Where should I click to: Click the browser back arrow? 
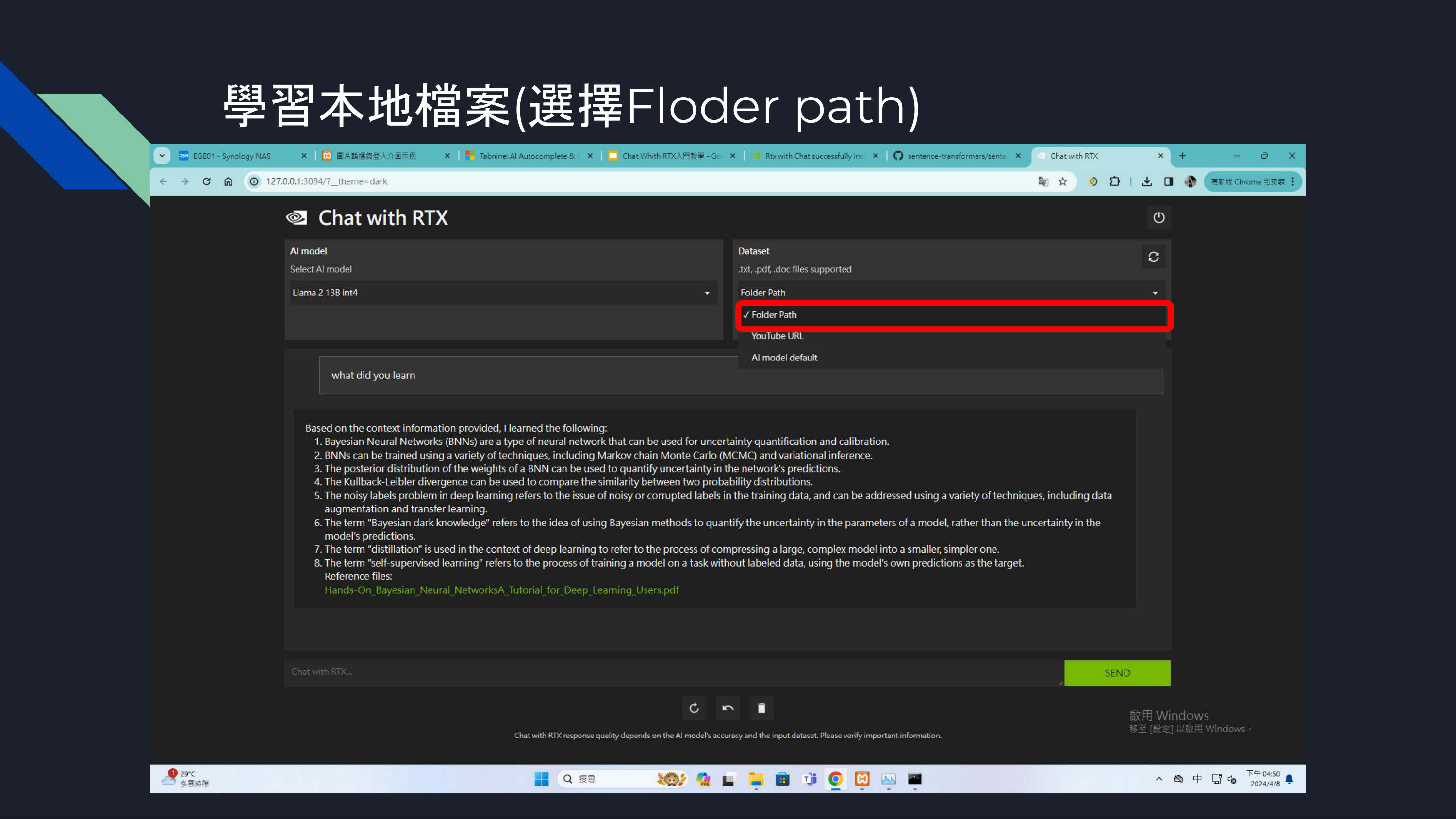(164, 181)
